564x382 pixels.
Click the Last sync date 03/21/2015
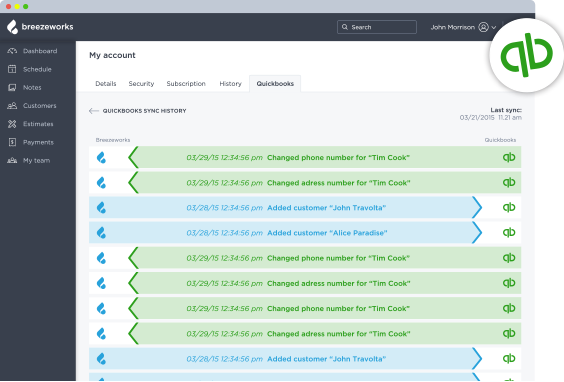[477, 118]
